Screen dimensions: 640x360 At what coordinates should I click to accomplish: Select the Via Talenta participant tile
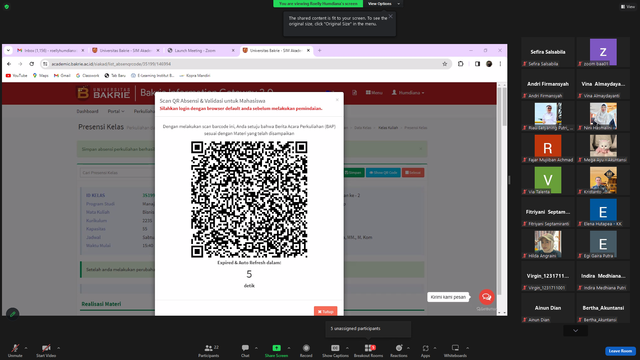click(x=548, y=180)
